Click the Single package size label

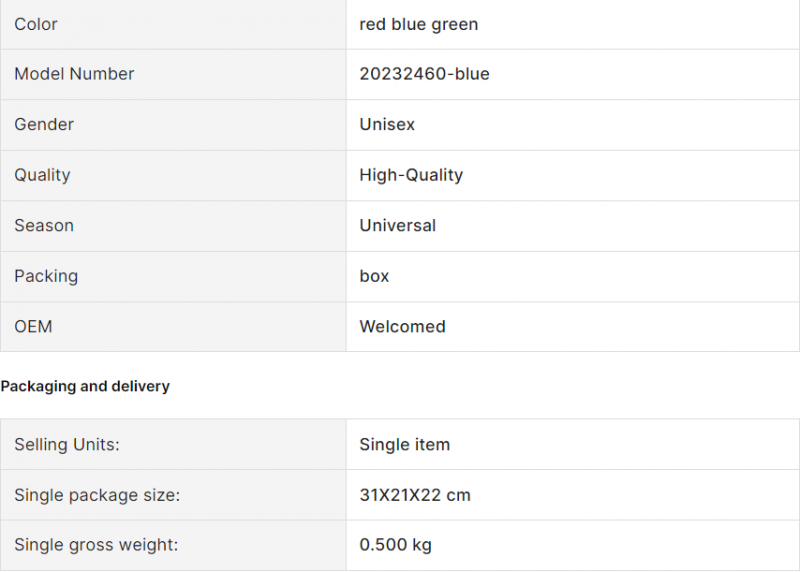pos(97,495)
